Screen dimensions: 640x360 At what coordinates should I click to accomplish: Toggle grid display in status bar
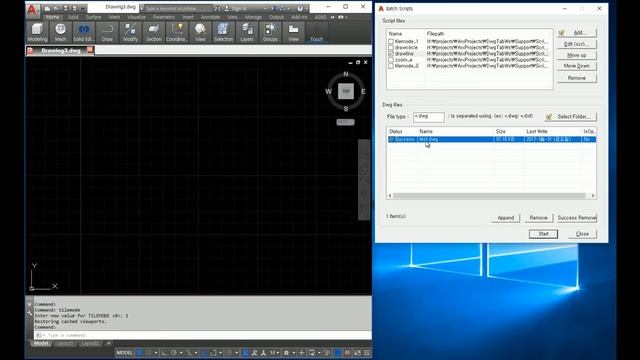(x=140, y=353)
